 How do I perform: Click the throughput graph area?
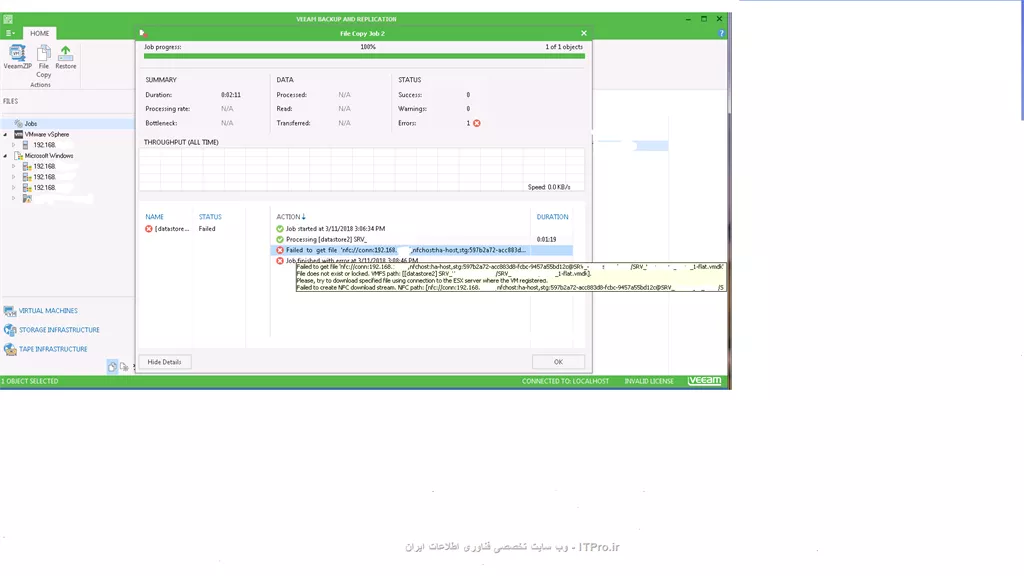pos(361,170)
